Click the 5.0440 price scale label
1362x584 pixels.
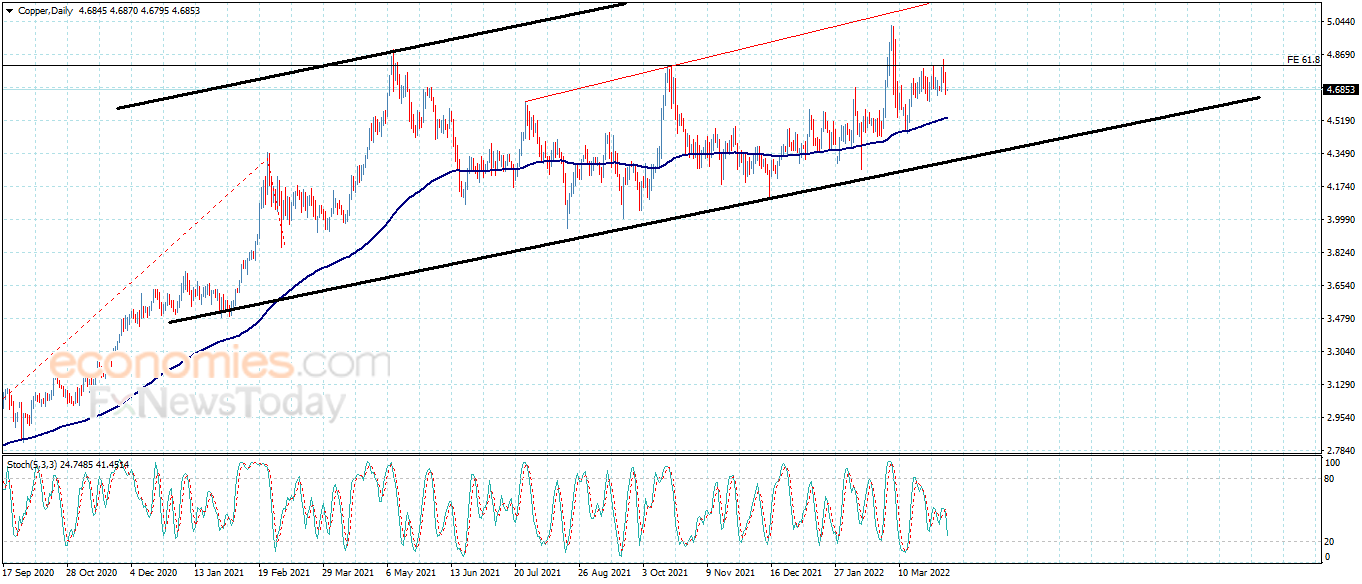click(x=1339, y=22)
